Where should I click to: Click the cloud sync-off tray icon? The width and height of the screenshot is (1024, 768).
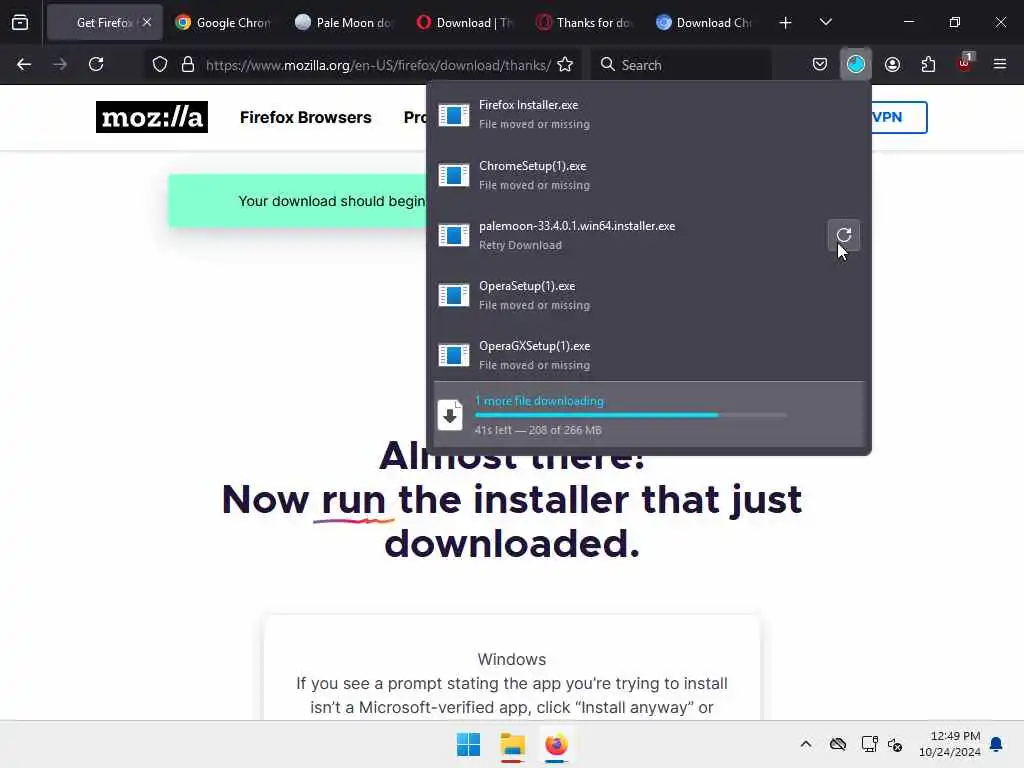(838, 744)
